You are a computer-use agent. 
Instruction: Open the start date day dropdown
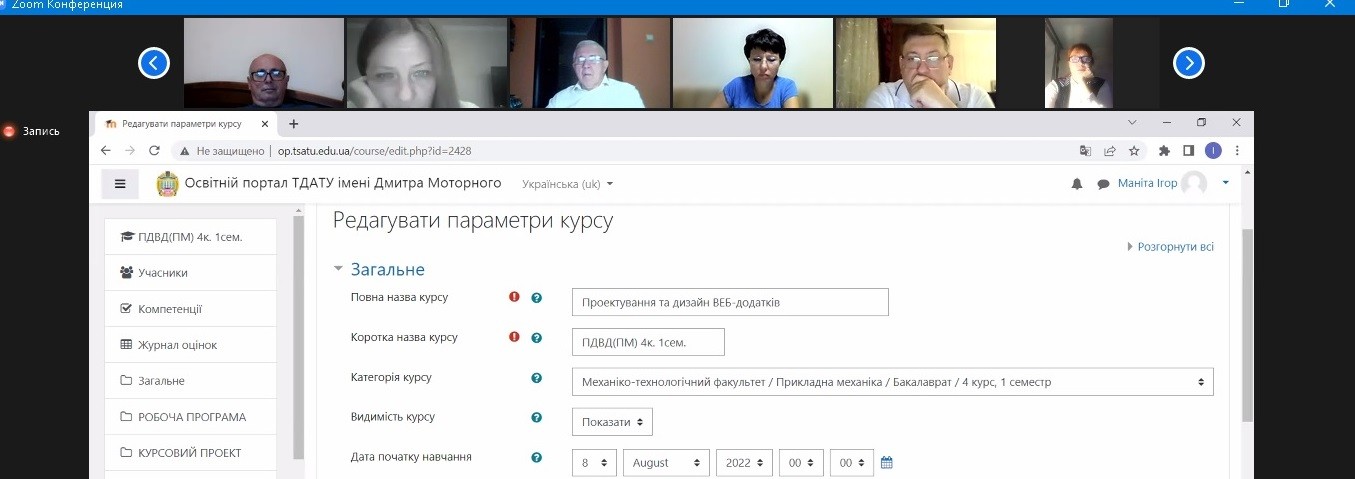[594, 463]
